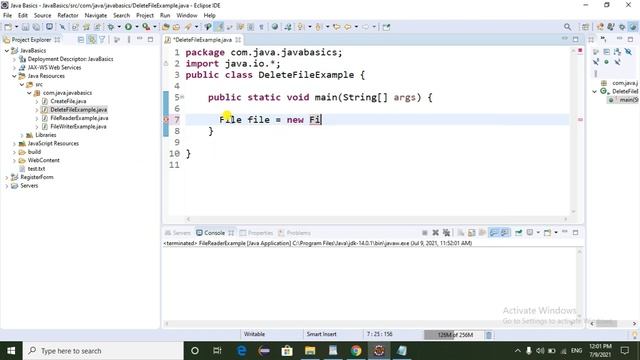Viewport: 640px width, 360px height.
Task: Click the red error marker in overview ruler
Action: [x=580, y=120]
